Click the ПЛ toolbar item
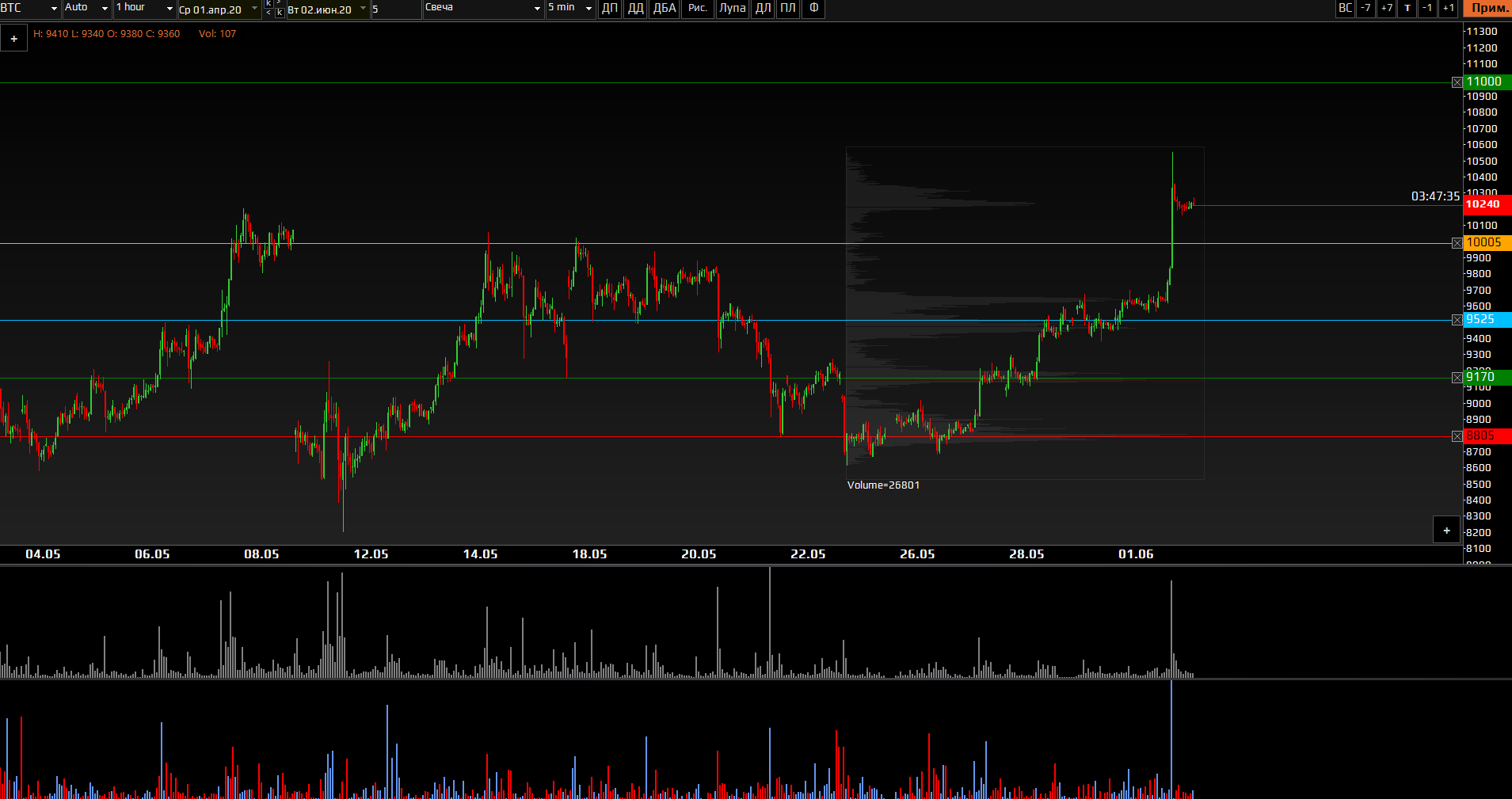Image resolution: width=1512 pixels, height=799 pixels. 787,9
